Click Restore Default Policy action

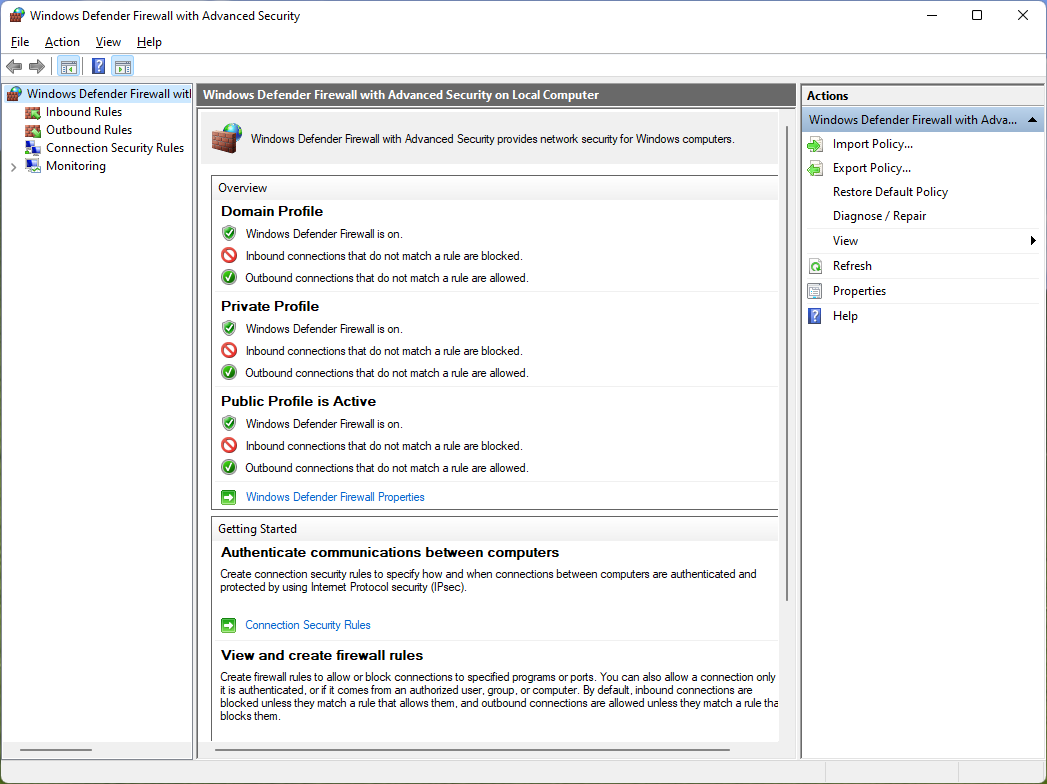(890, 192)
